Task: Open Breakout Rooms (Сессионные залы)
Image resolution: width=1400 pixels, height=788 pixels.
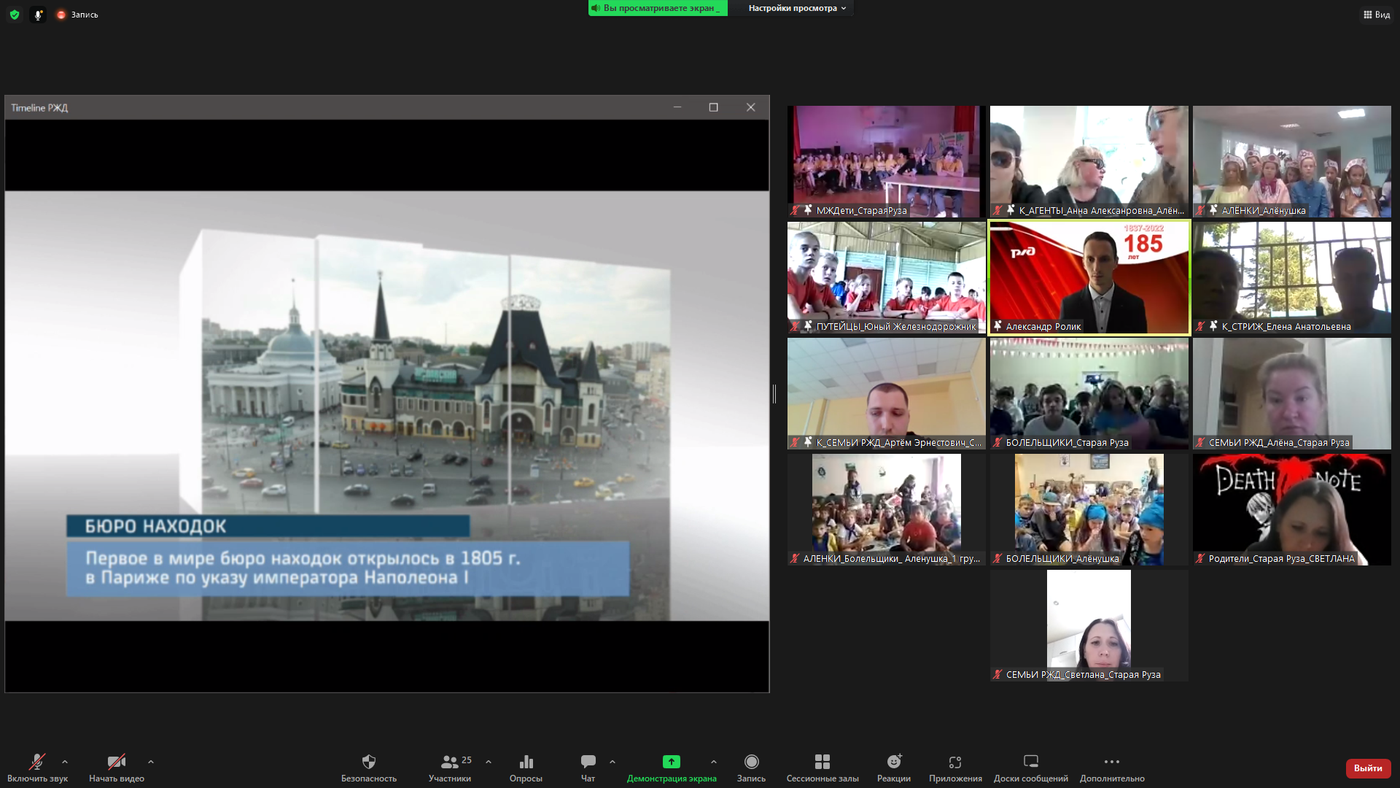Action: [x=822, y=763]
